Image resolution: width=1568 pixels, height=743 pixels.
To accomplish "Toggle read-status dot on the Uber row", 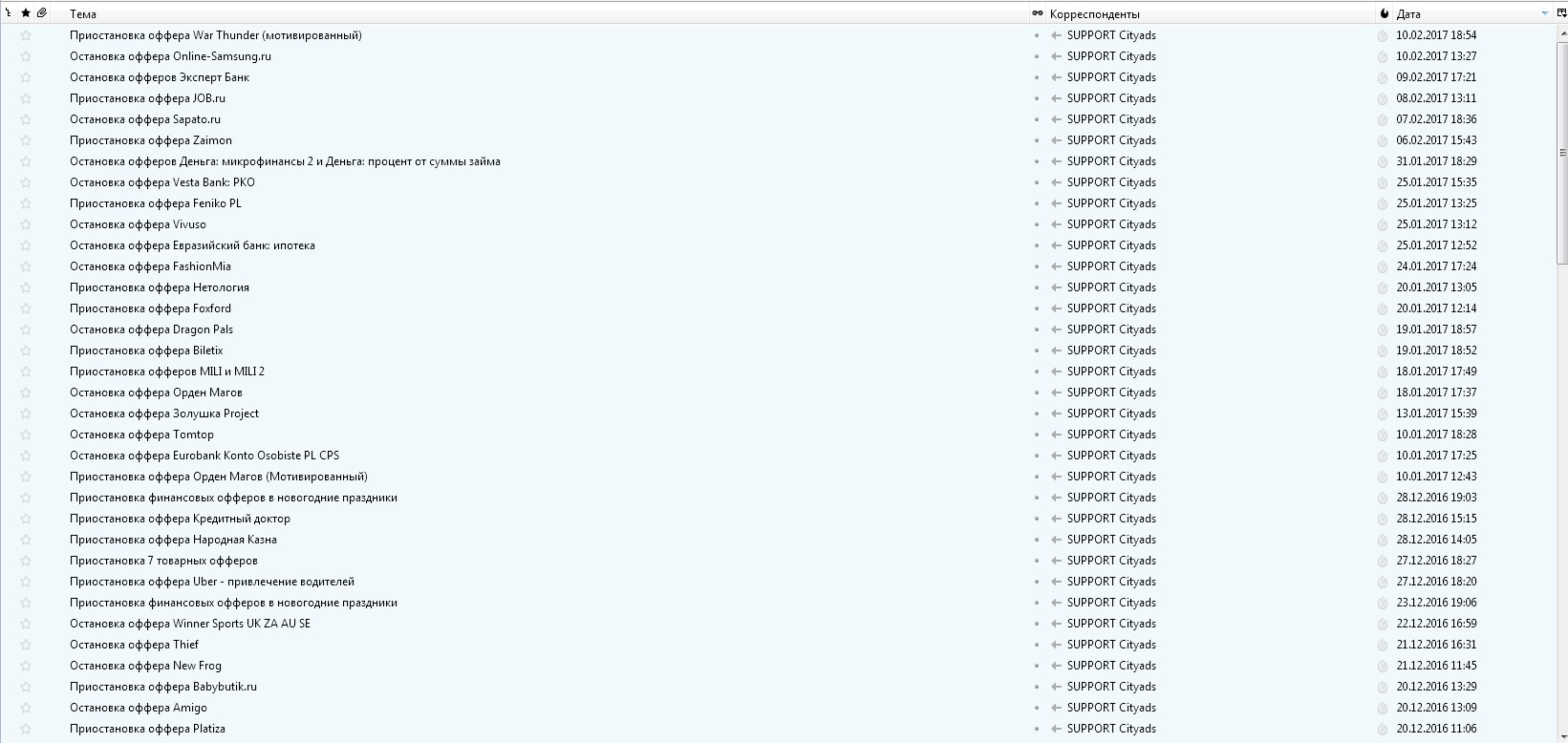I will pyautogui.click(x=1037, y=582).
